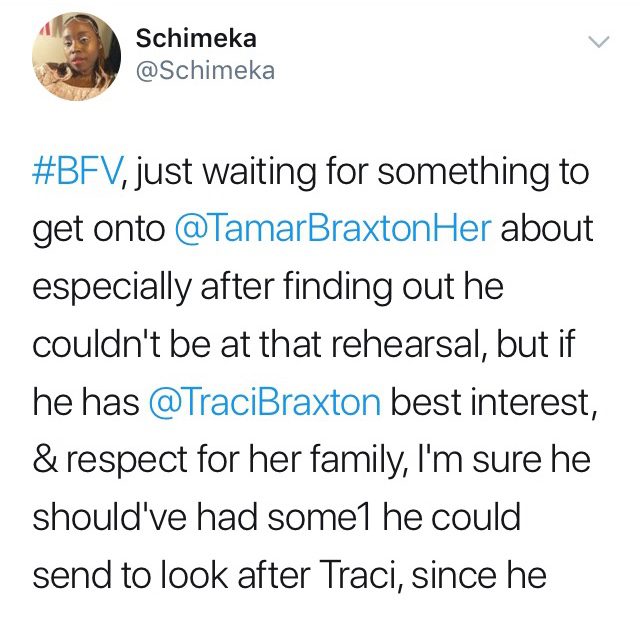The image size is (640, 619).
Task: Click the phrase "best interest,"
Action: point(494,403)
